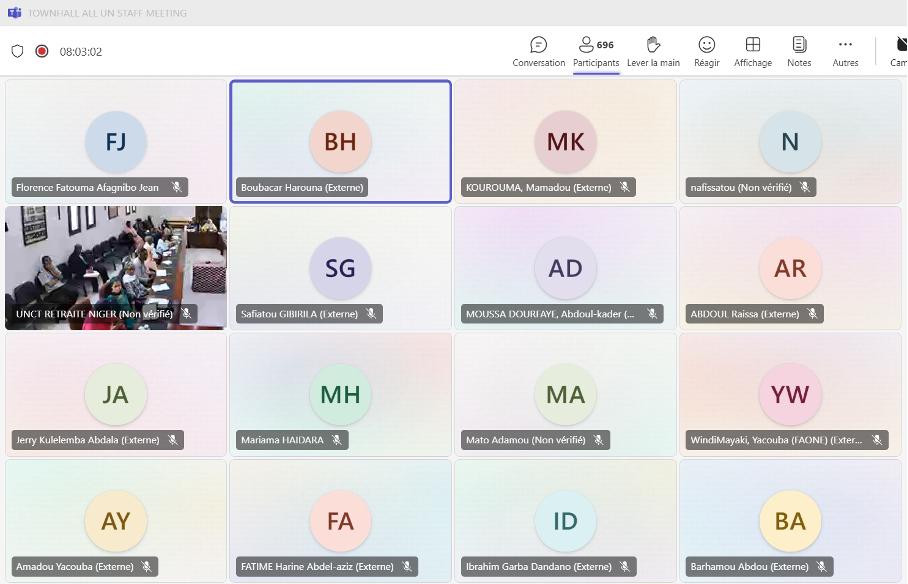This screenshot has height=584, width=908.
Task: Click muted mic icon of Barhamou Abdou
Action: (822, 566)
